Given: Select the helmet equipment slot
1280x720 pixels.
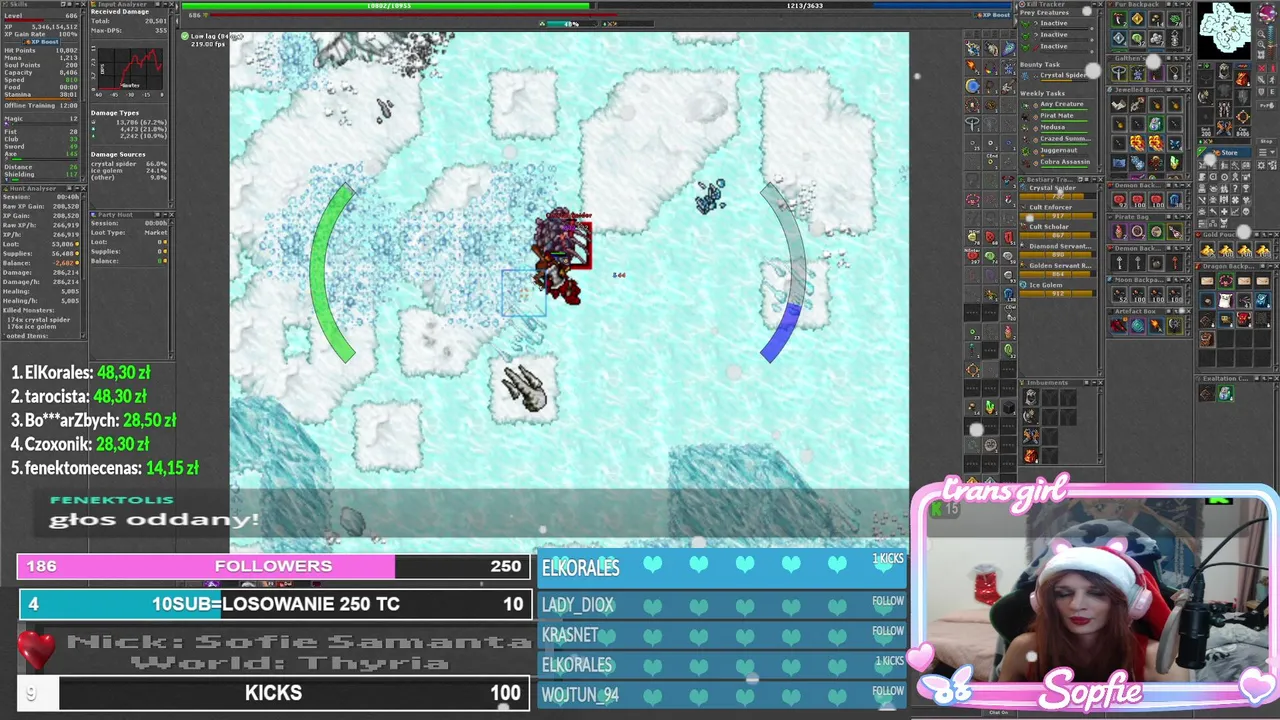Looking at the screenshot, I should [x=1224, y=71].
